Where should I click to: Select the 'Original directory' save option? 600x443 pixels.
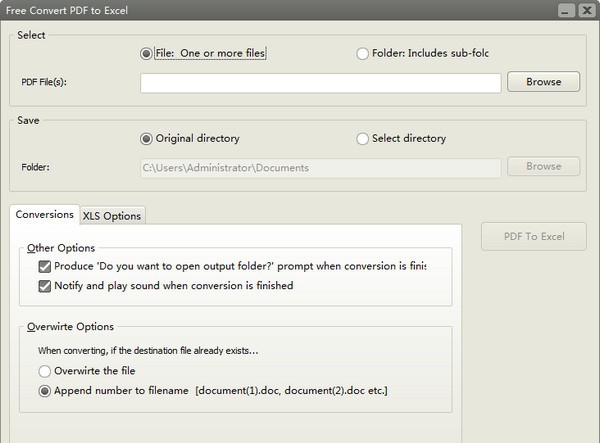[x=147, y=139]
